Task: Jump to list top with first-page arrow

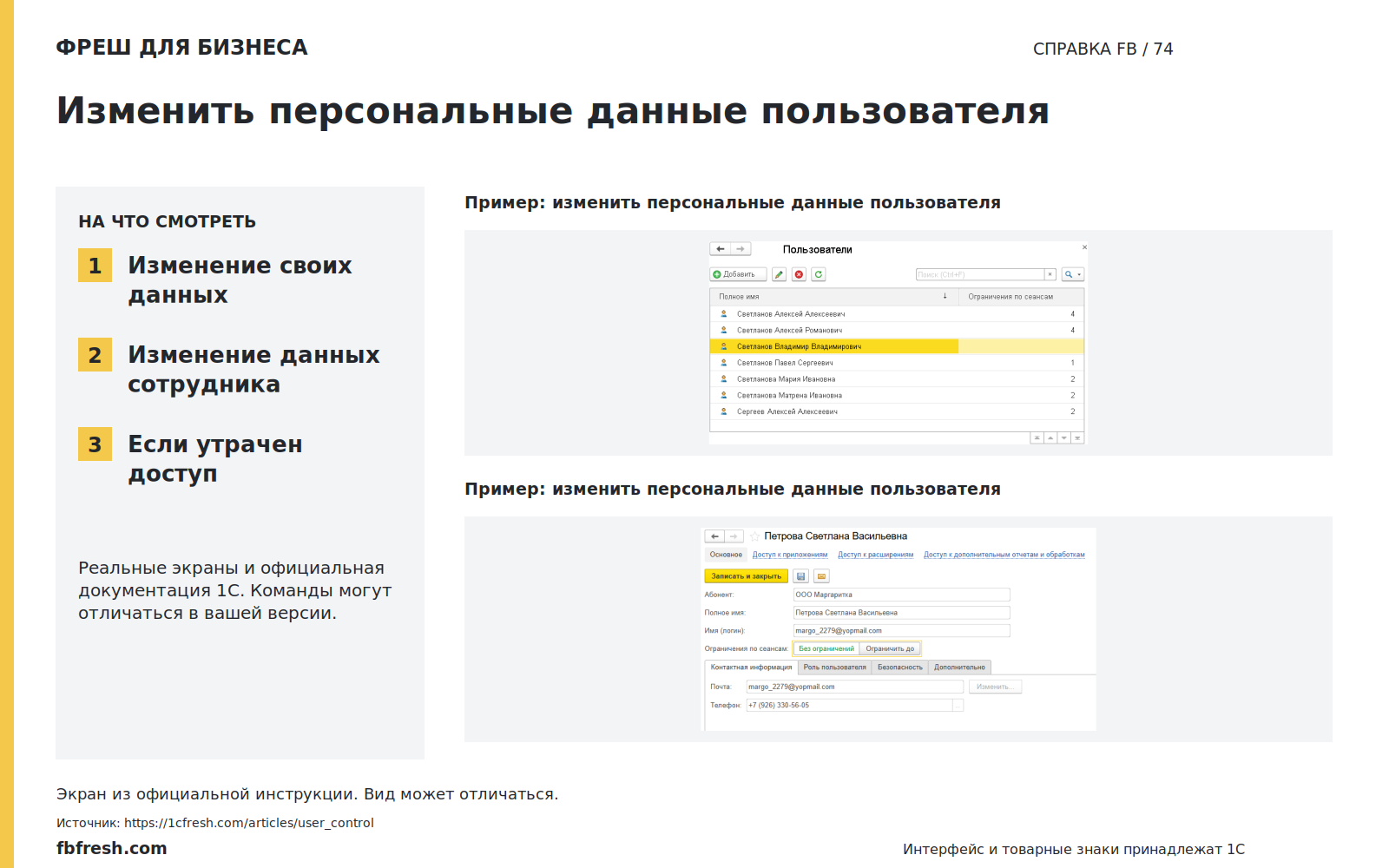Action: click(x=1037, y=437)
